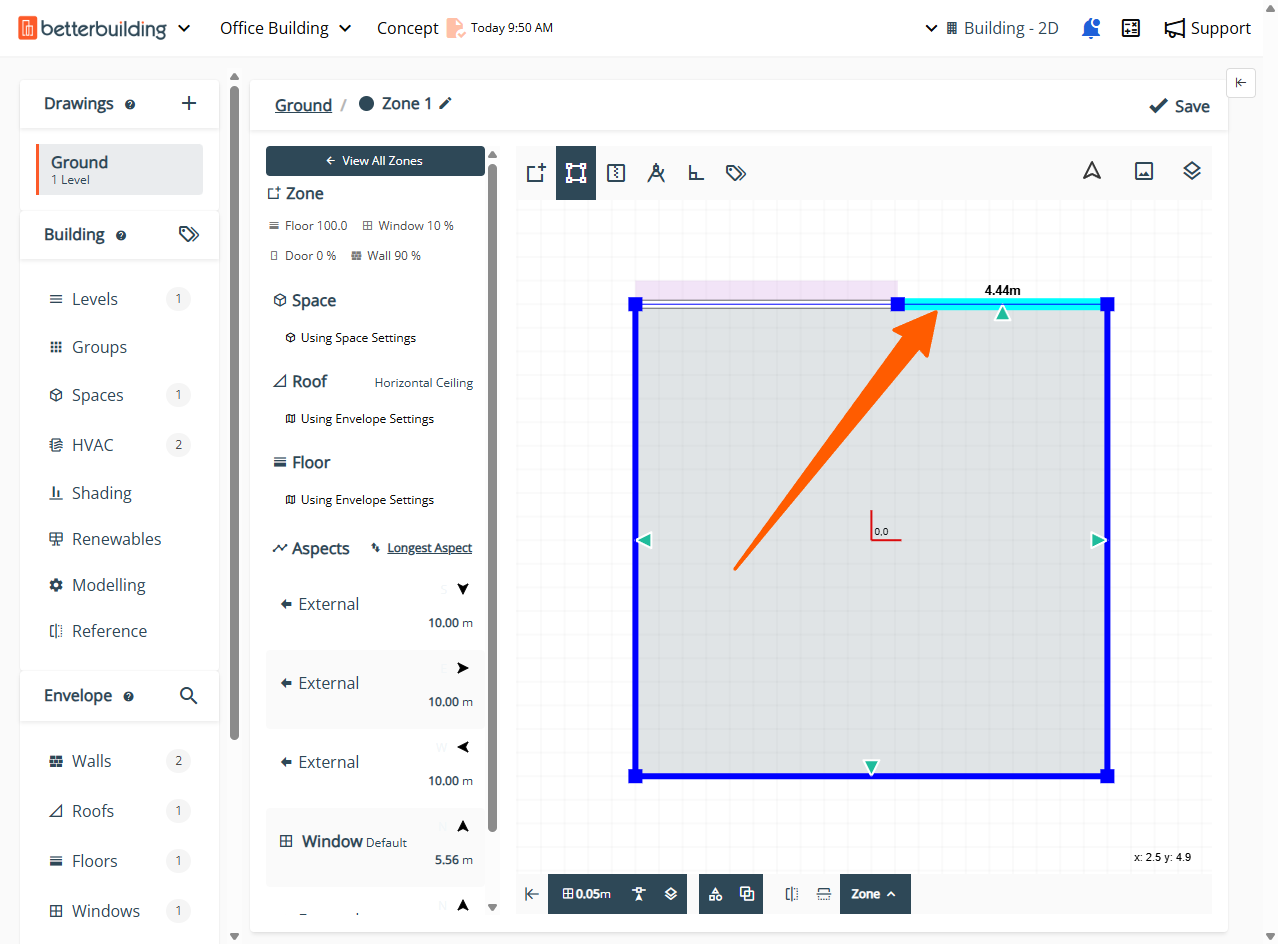
Task: Click the plus icon to add drawing
Action: coord(189,103)
